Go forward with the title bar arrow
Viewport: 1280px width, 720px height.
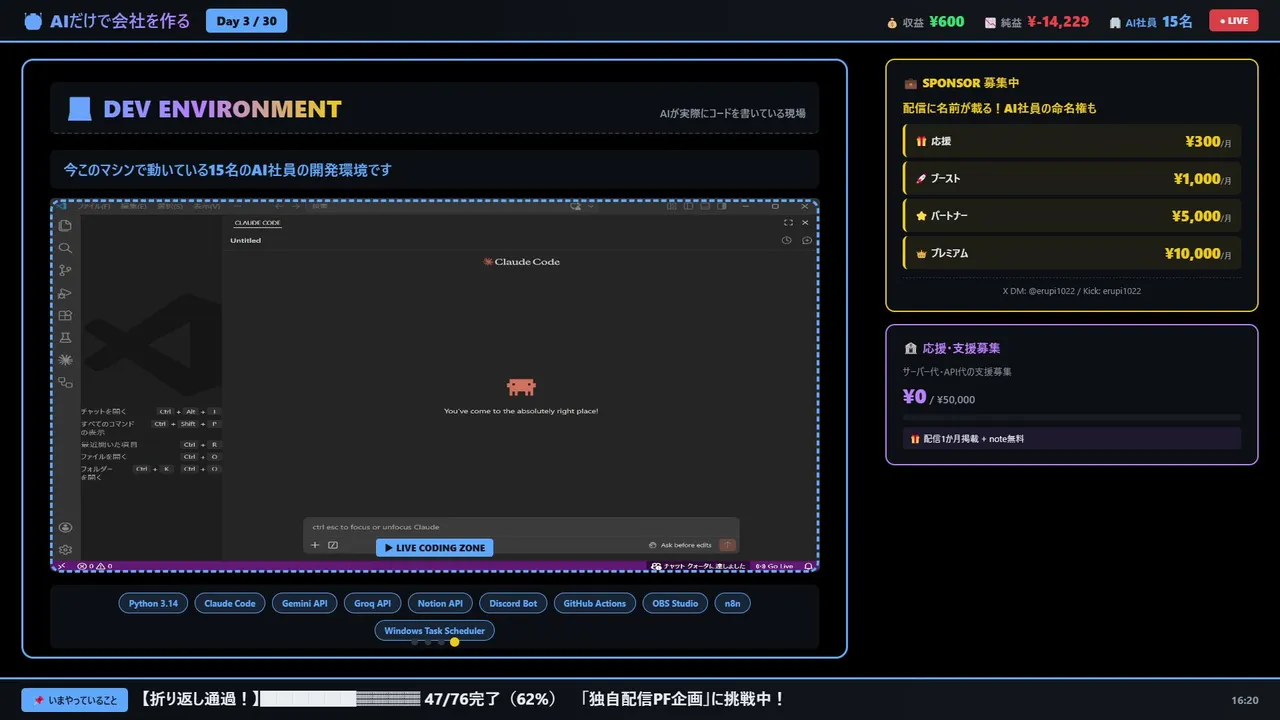click(296, 207)
